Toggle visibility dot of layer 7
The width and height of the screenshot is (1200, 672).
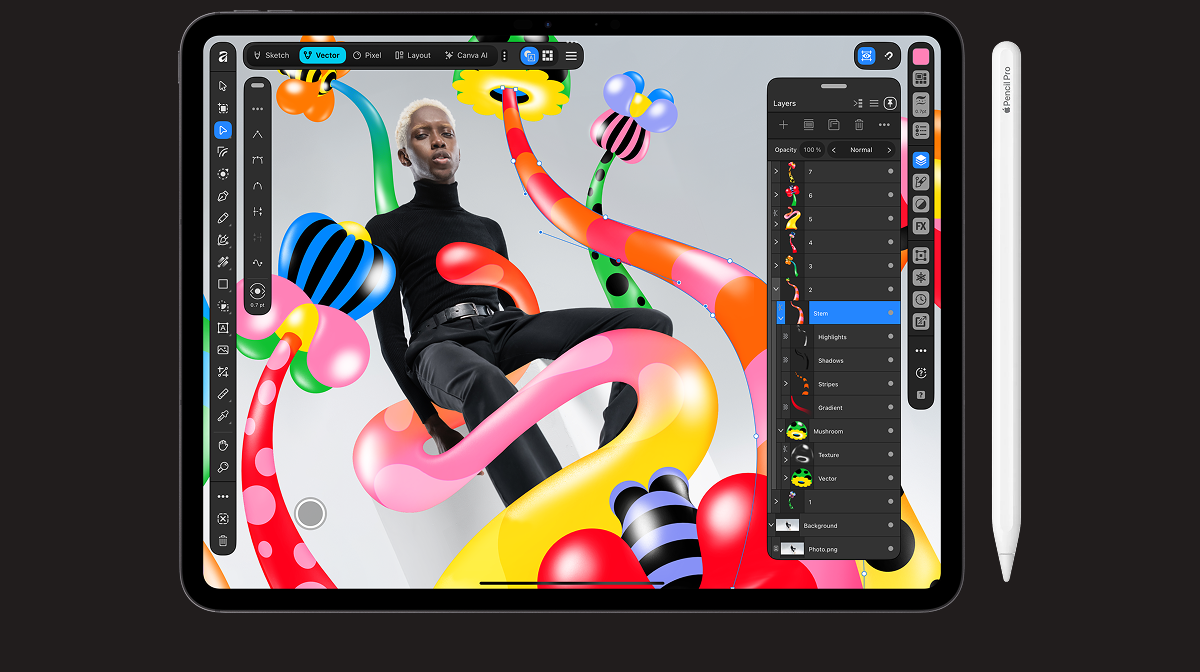tap(891, 171)
